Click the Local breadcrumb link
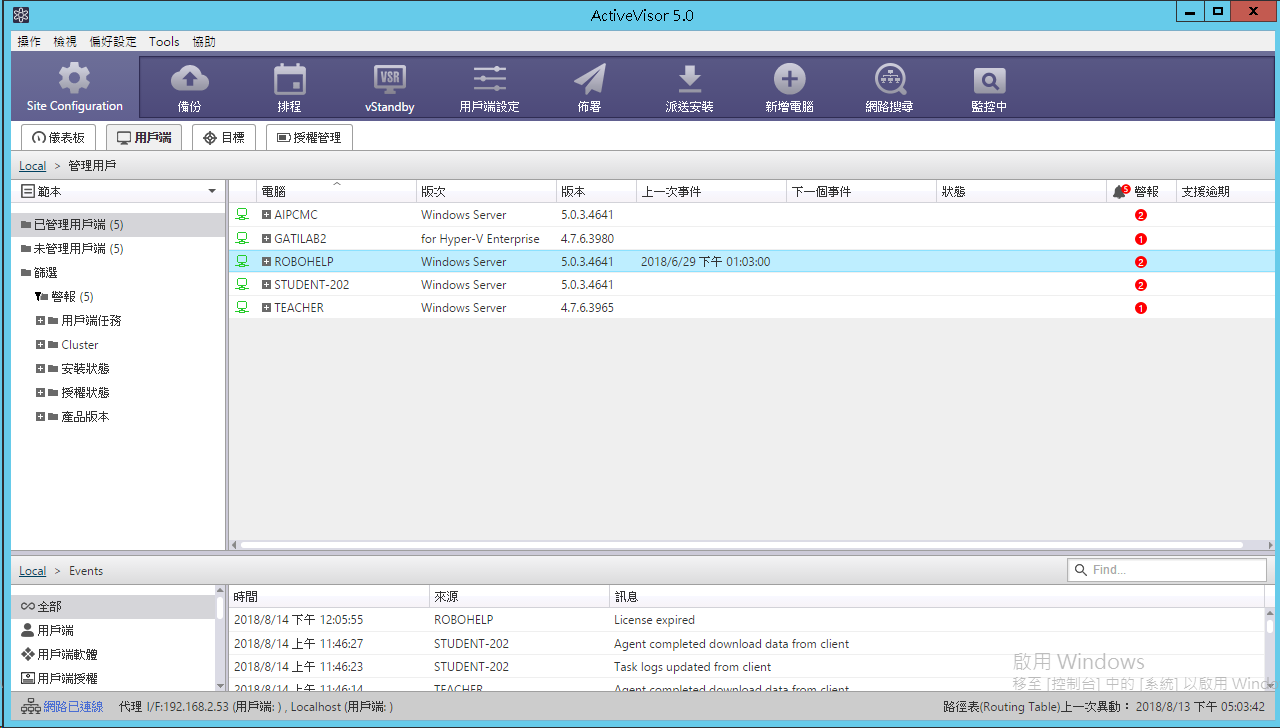 pos(32,166)
